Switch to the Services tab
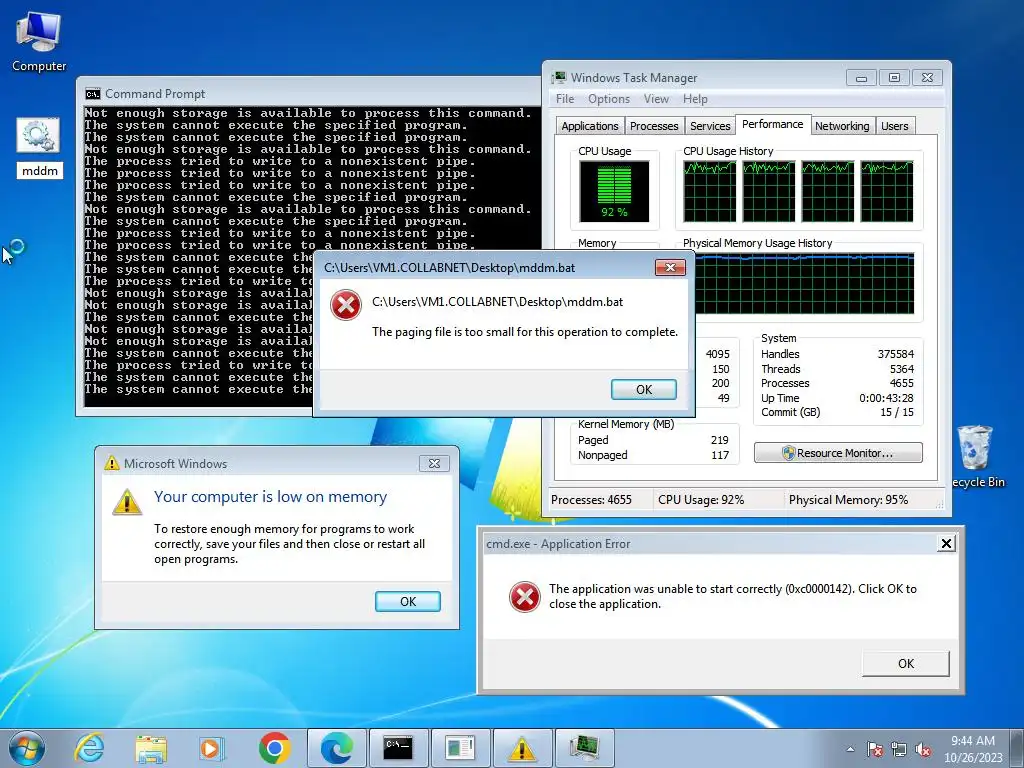The width and height of the screenshot is (1024, 768). [x=710, y=126]
